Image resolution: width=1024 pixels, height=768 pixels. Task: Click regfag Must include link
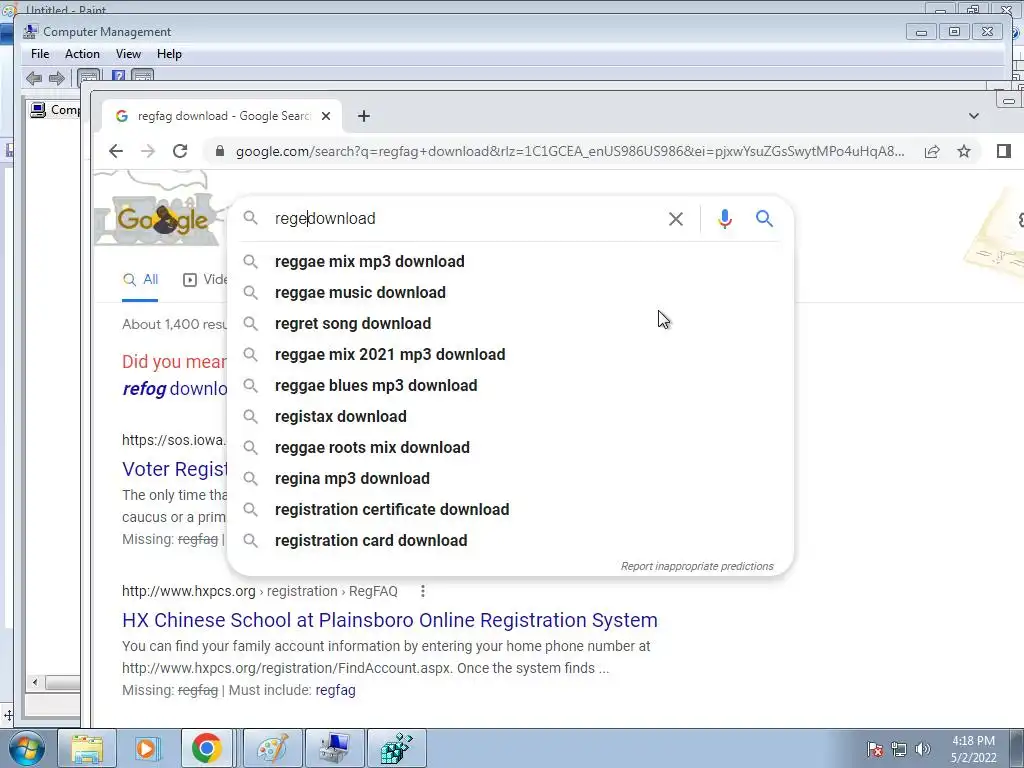(336, 690)
